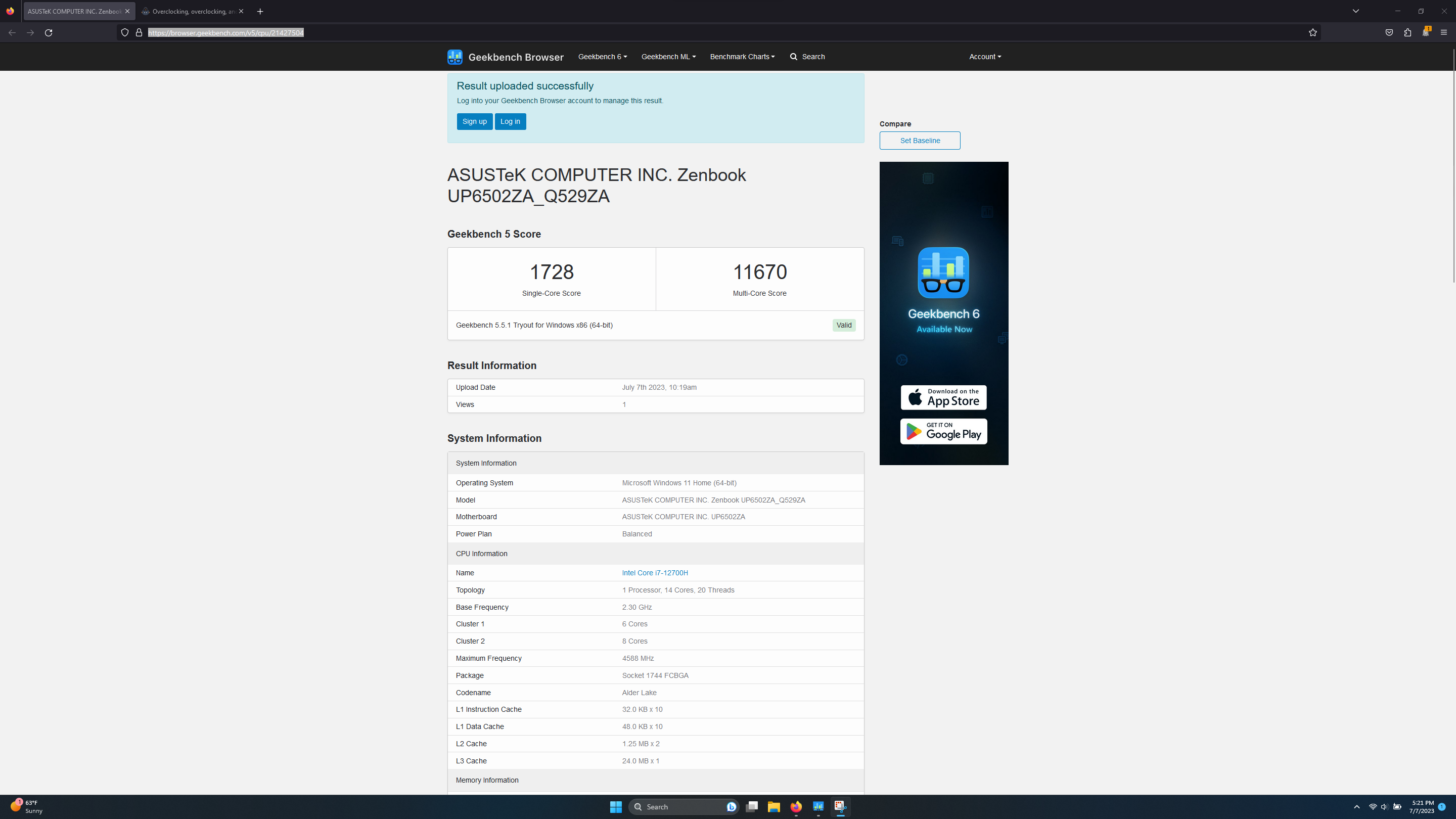This screenshot has height=819, width=1456.
Task: Click the Codename value Alder Lake
Action: click(x=639, y=693)
